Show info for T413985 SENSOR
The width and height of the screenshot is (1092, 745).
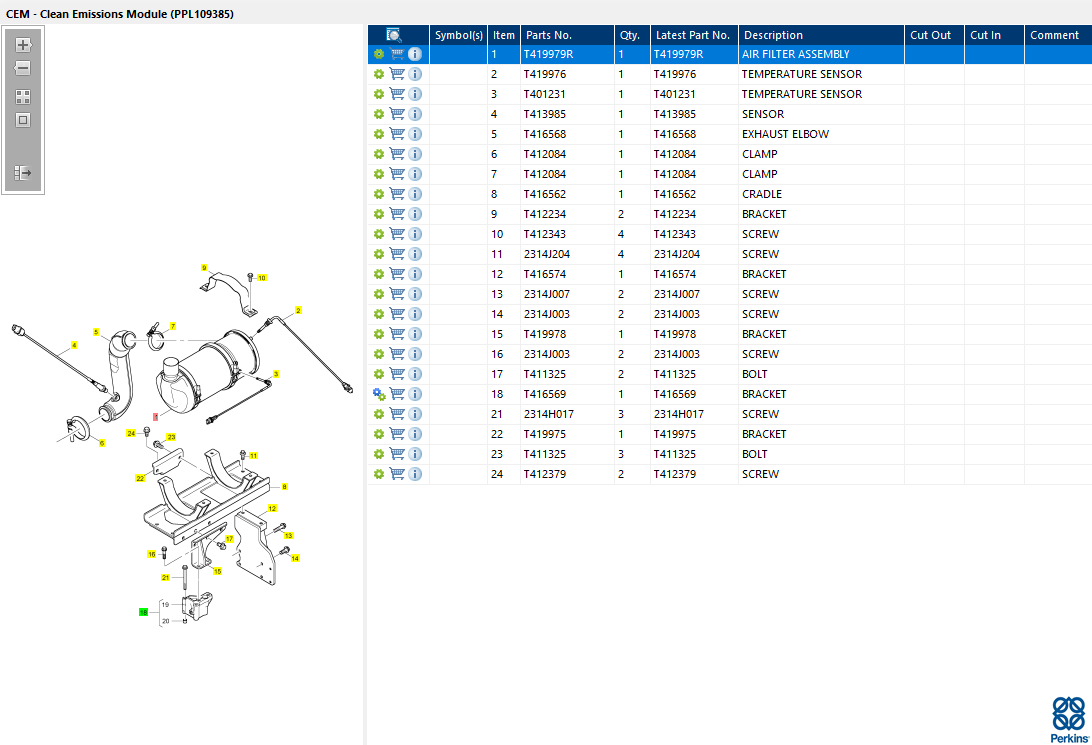pos(415,114)
